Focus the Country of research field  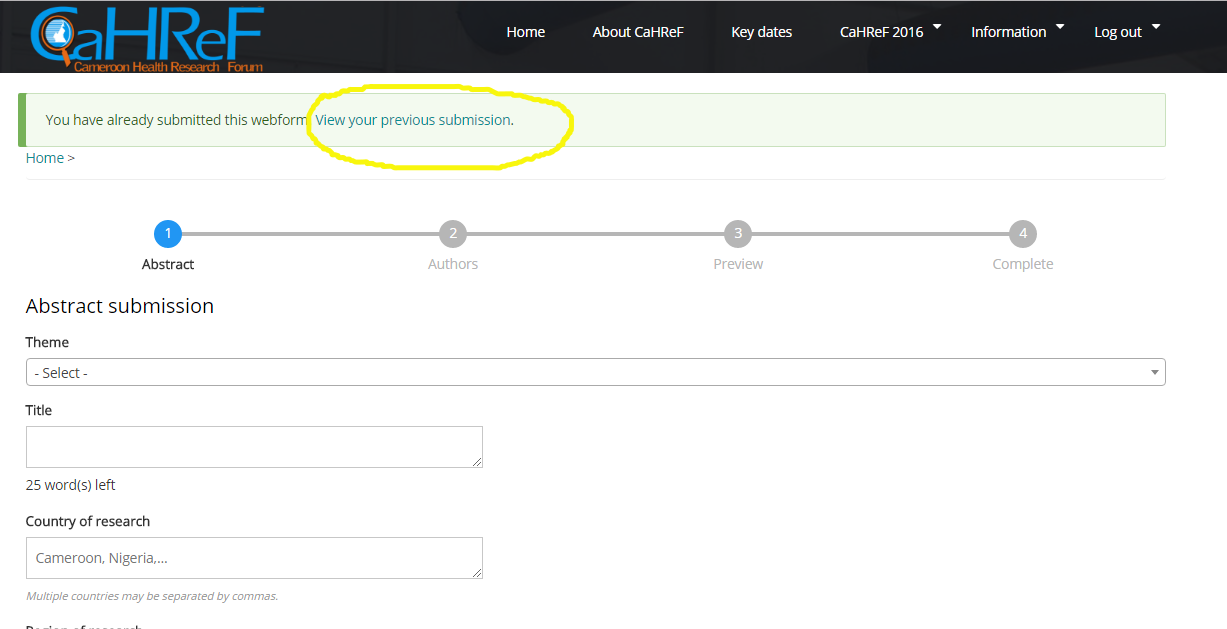[254, 557]
